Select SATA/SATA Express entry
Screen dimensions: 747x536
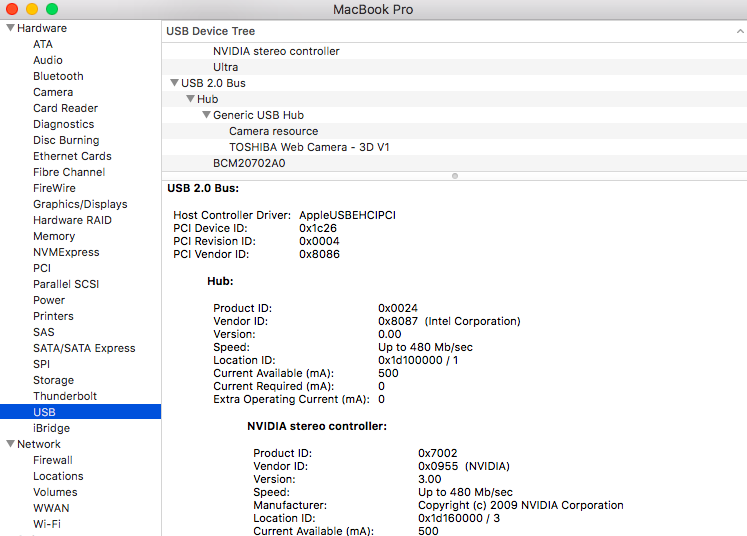click(84, 348)
